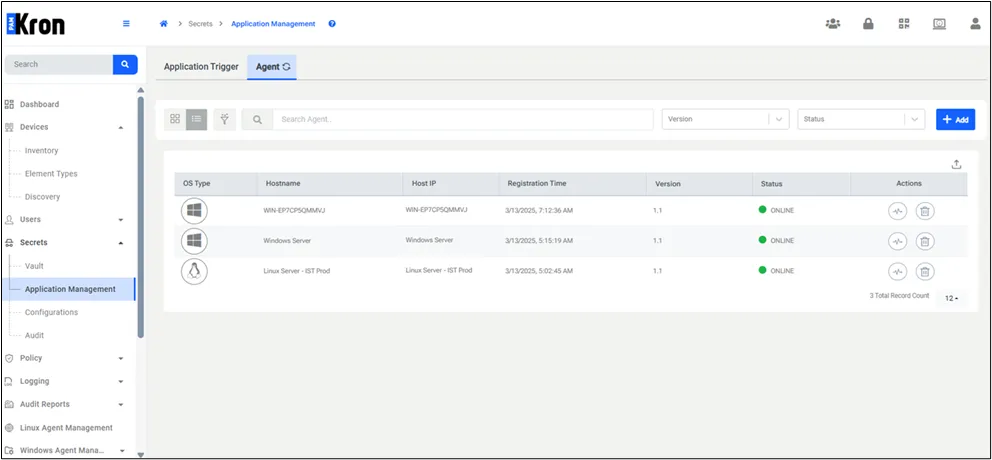Click the sidebar Search field
The width and height of the screenshot is (992, 460).
(x=59, y=65)
